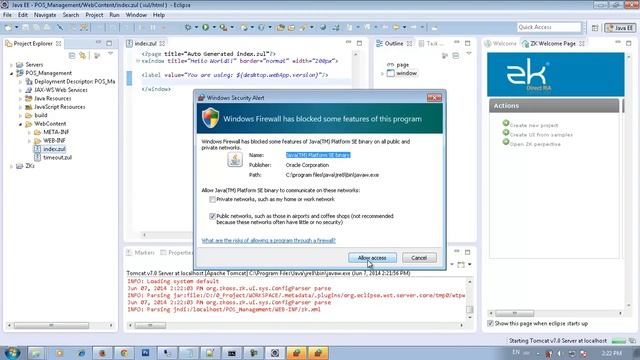This screenshot has width=640, height=360.
Task: Click the Debug toolbar icon (bug)
Action: 188,27
